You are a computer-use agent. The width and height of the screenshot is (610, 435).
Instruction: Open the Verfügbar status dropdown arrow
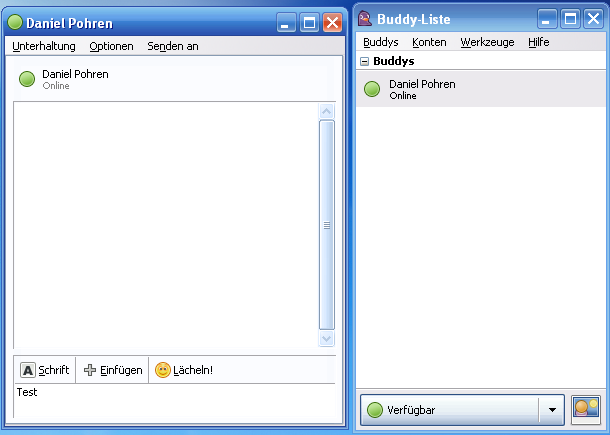pyautogui.click(x=552, y=410)
